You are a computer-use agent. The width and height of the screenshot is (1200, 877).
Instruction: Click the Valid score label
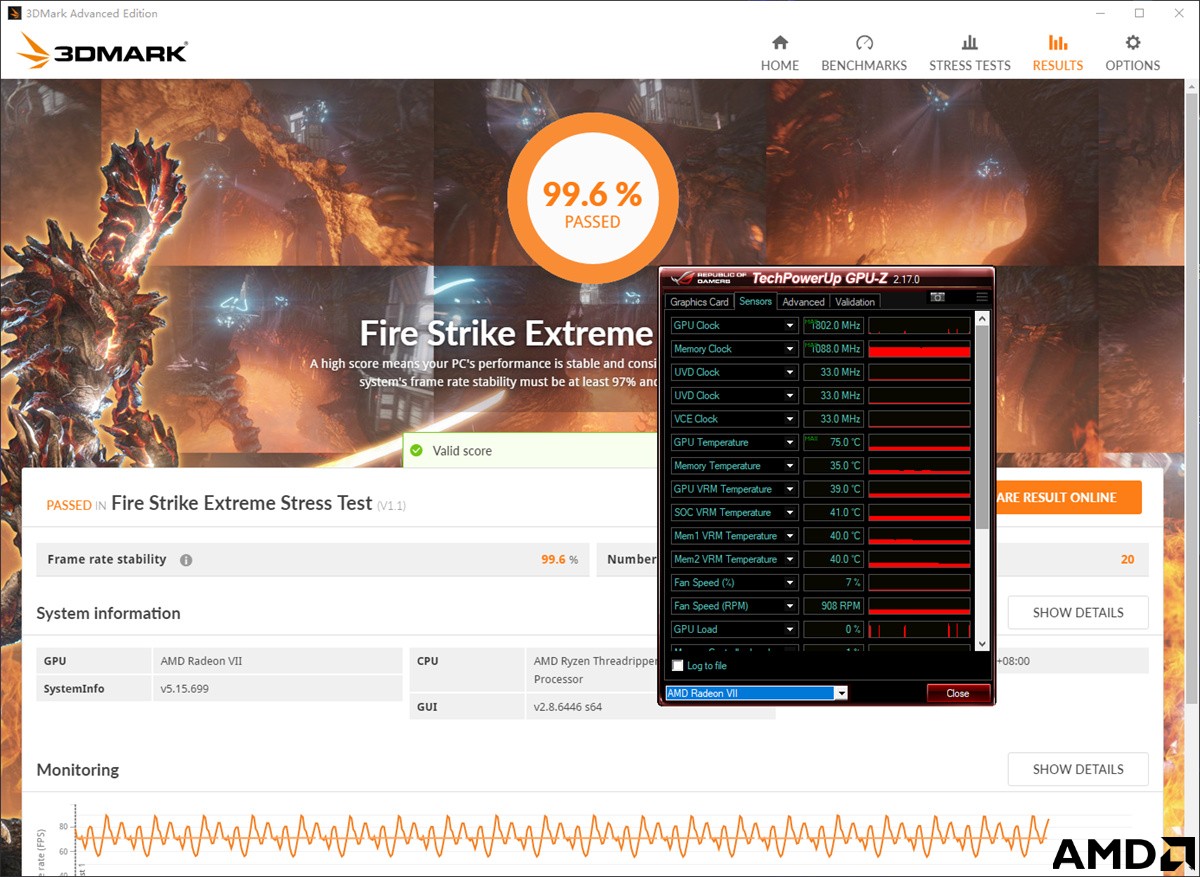(462, 451)
